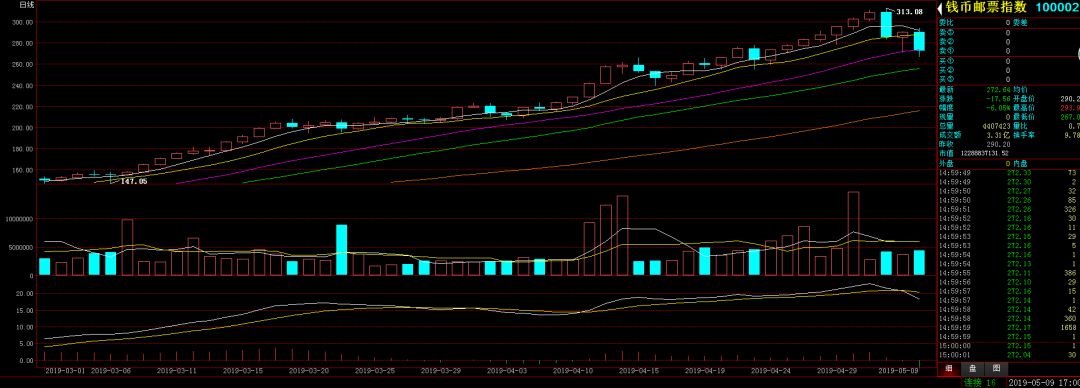Click the 钱币邮票指数 index title

[x=986, y=8]
